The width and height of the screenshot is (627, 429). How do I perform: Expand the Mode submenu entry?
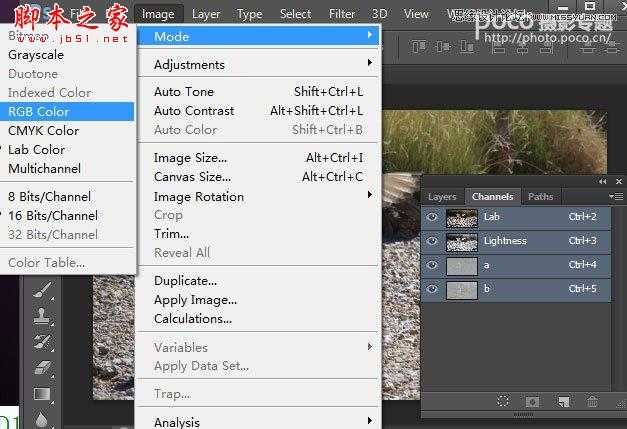[x=259, y=36]
